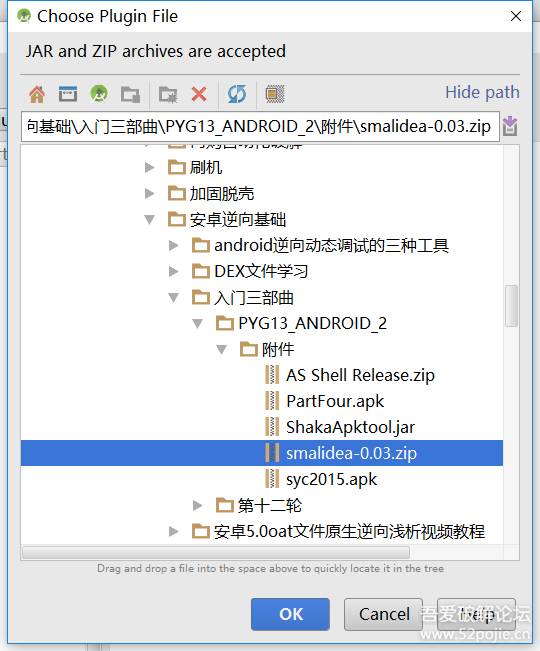Expand android逆向动态调试的三种工具 folder arrow
The height and width of the screenshot is (651, 540).
click(173, 245)
